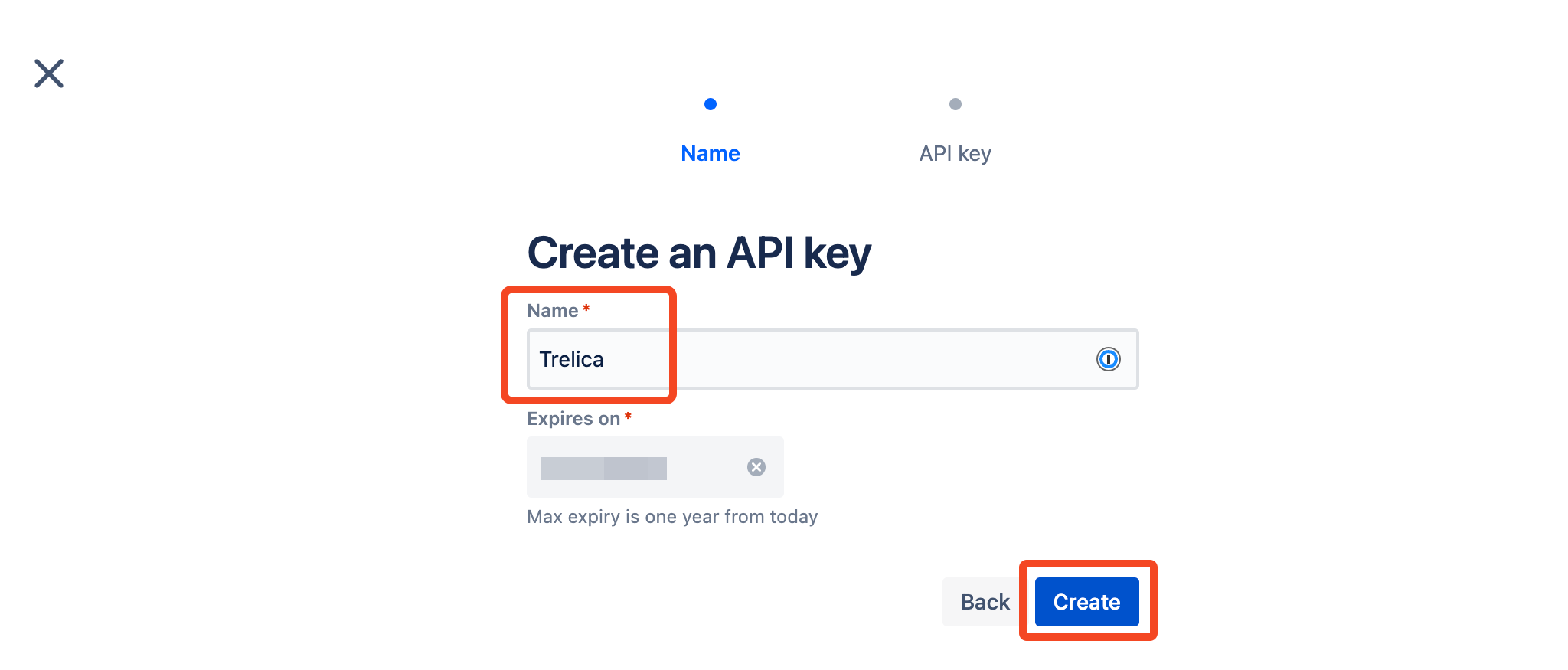Select the blue Name step indicator dot
This screenshot has width=1568, height=670.
tap(710, 104)
